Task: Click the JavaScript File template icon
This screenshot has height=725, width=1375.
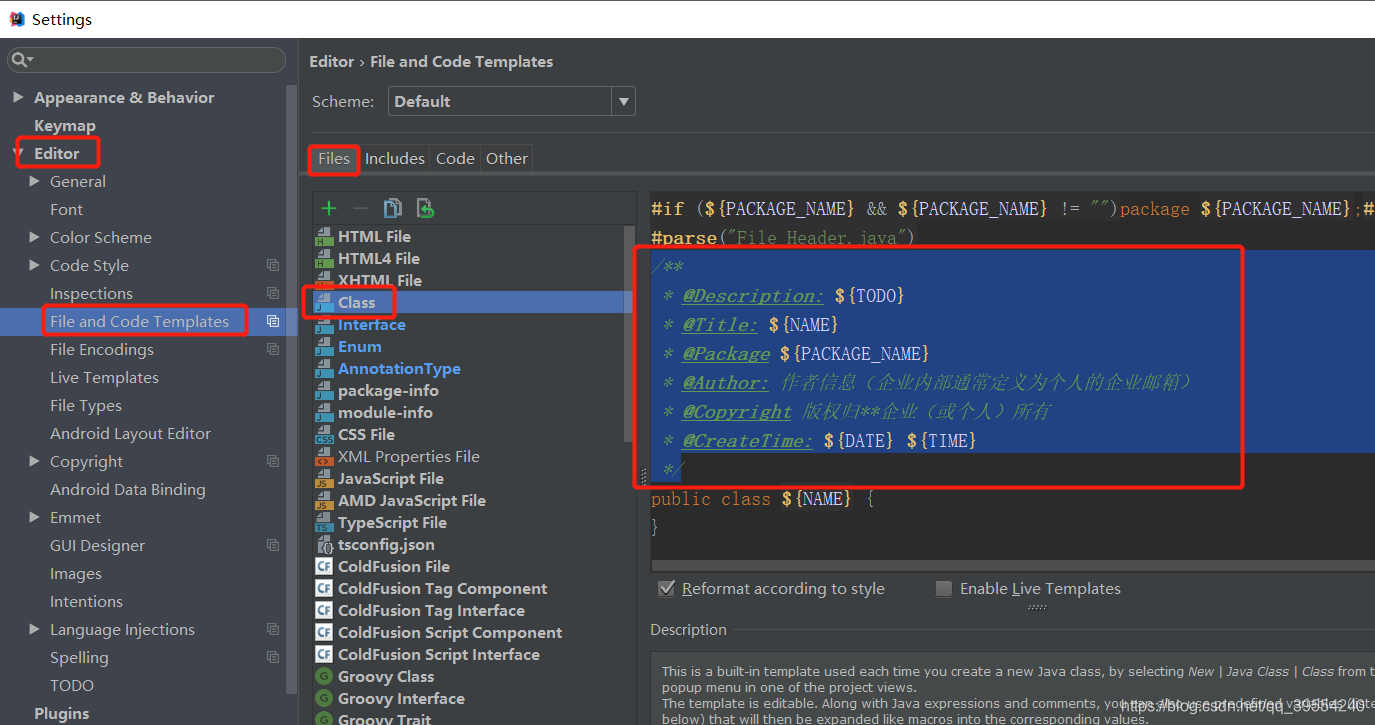Action: [324, 479]
